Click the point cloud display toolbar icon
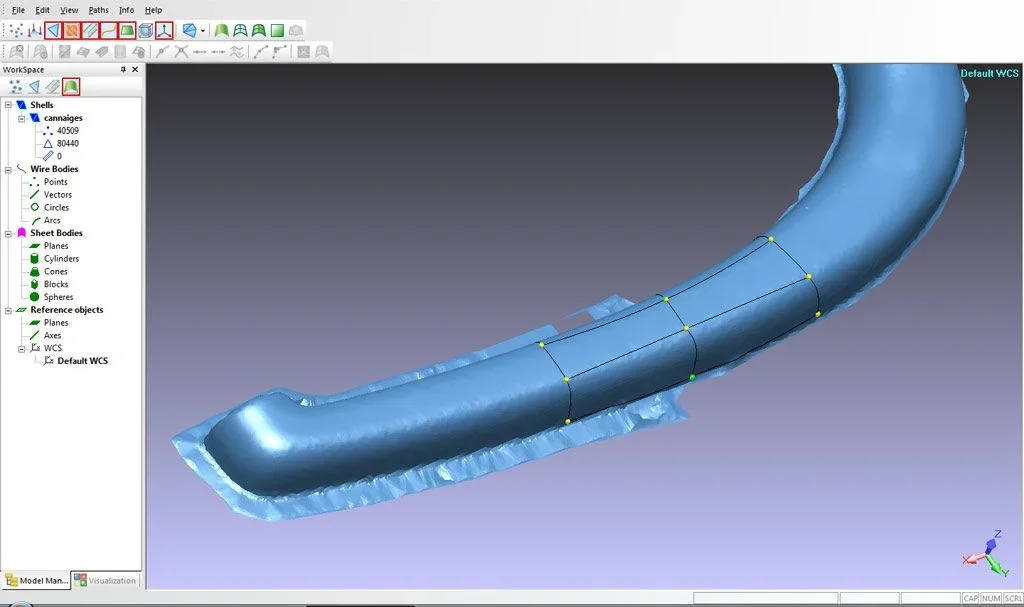Screen dimensions: 1024x607 point(16,30)
